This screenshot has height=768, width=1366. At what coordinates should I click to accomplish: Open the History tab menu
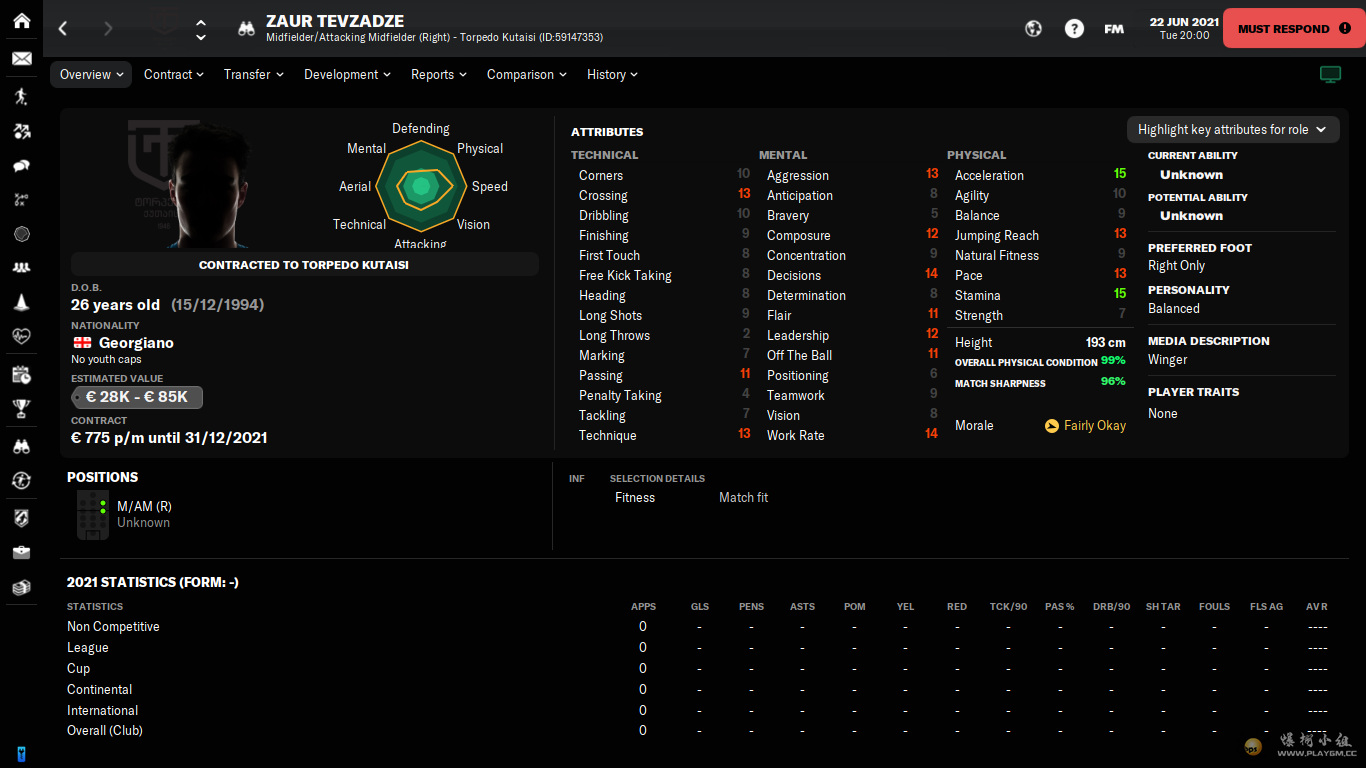pyautogui.click(x=612, y=75)
